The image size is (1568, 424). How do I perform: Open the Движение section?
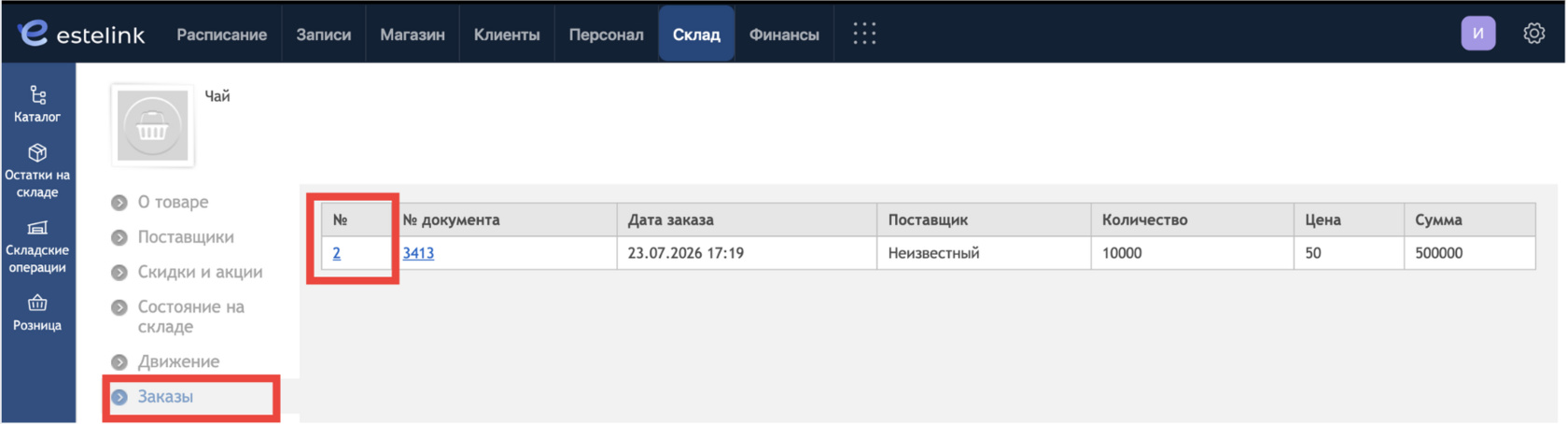pos(178,361)
